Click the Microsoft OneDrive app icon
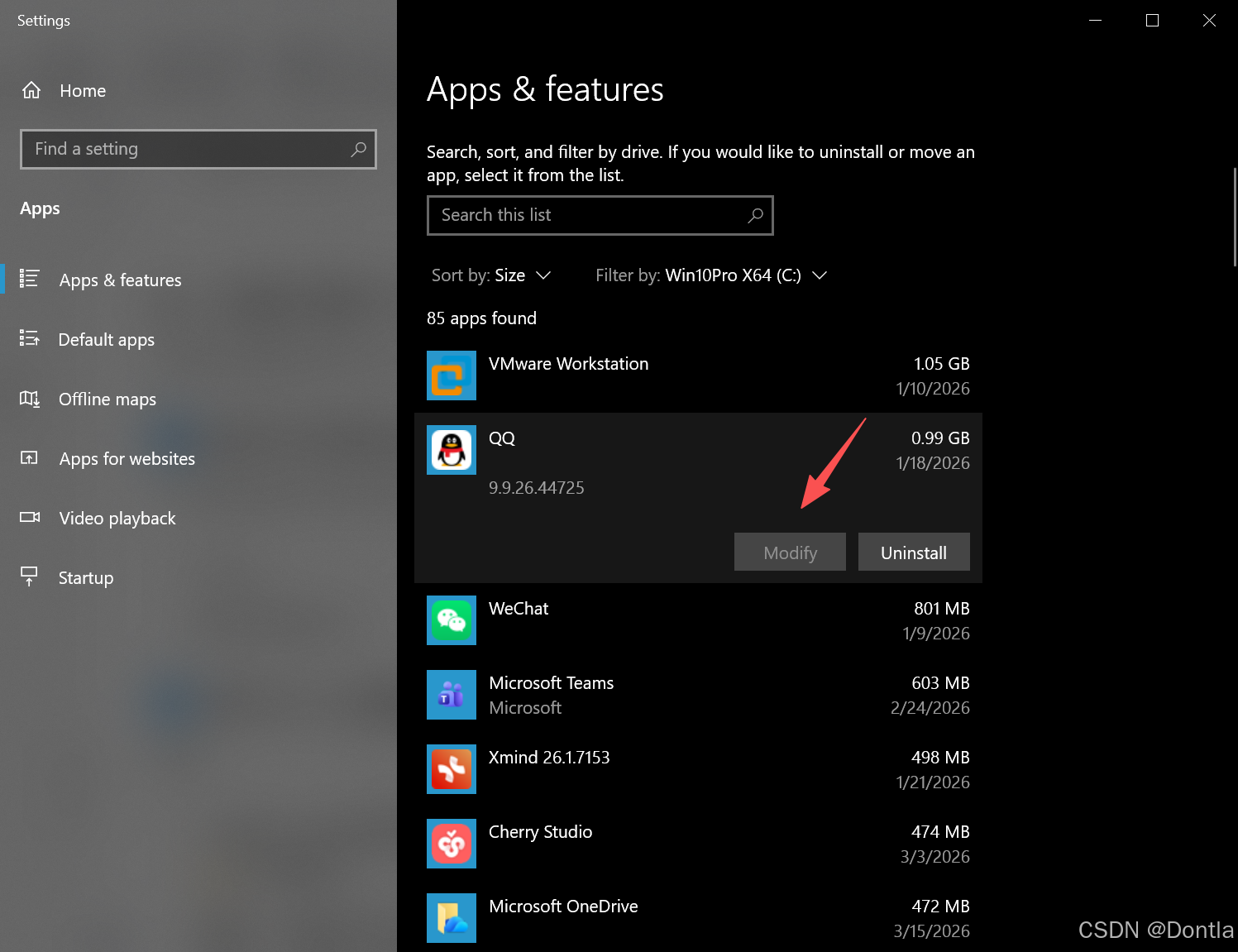The width and height of the screenshot is (1238, 952). coord(452,918)
